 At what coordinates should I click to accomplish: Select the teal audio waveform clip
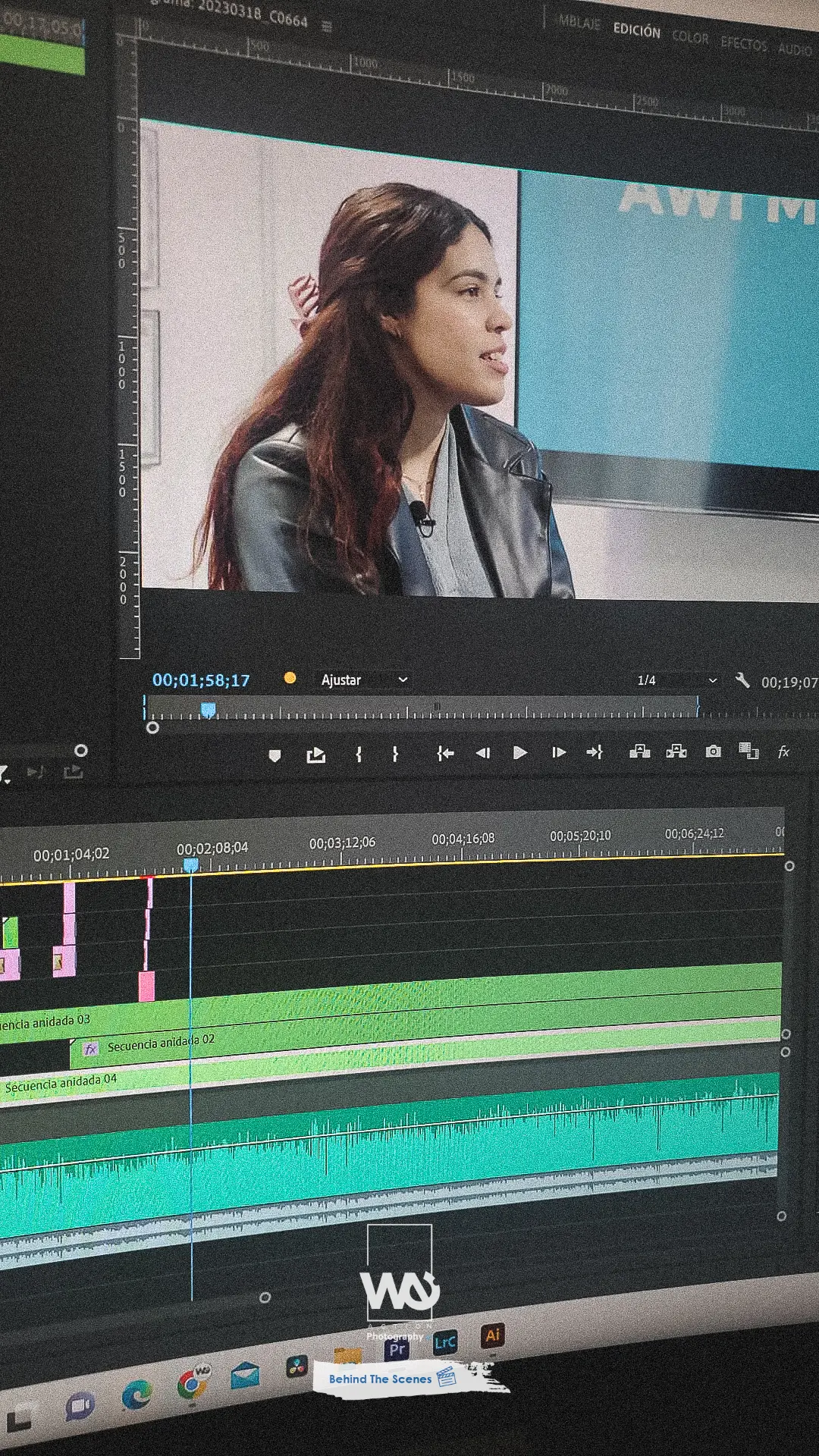389,1156
